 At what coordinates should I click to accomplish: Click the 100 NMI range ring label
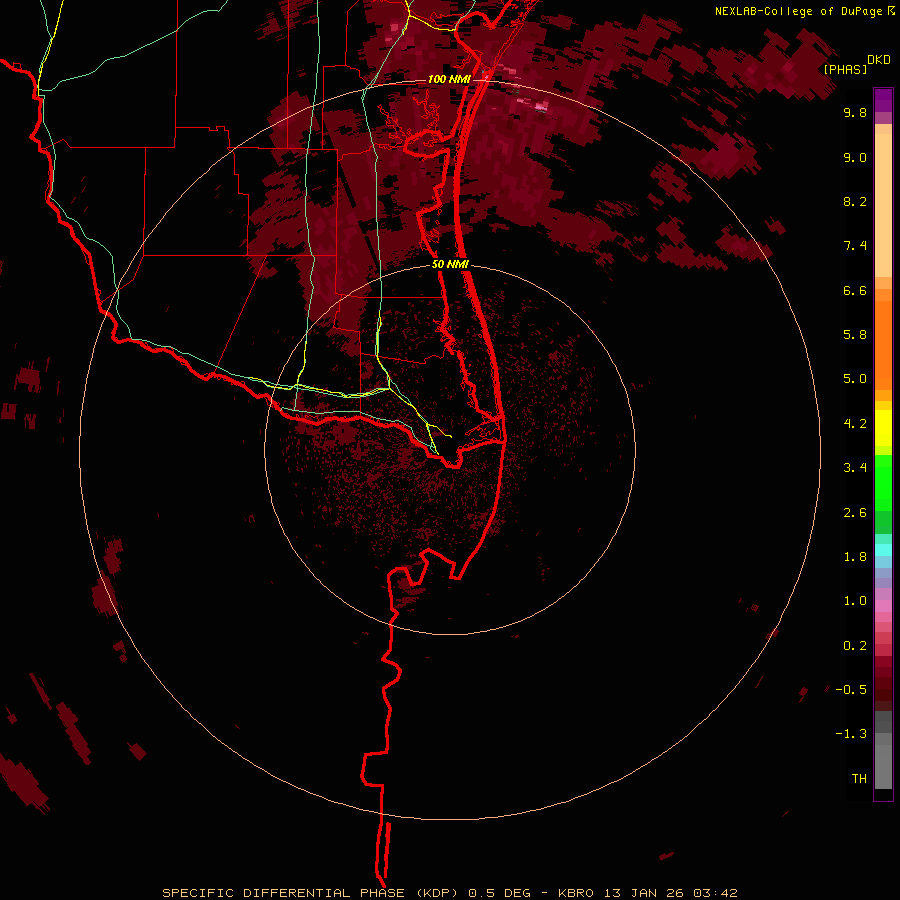[449, 79]
